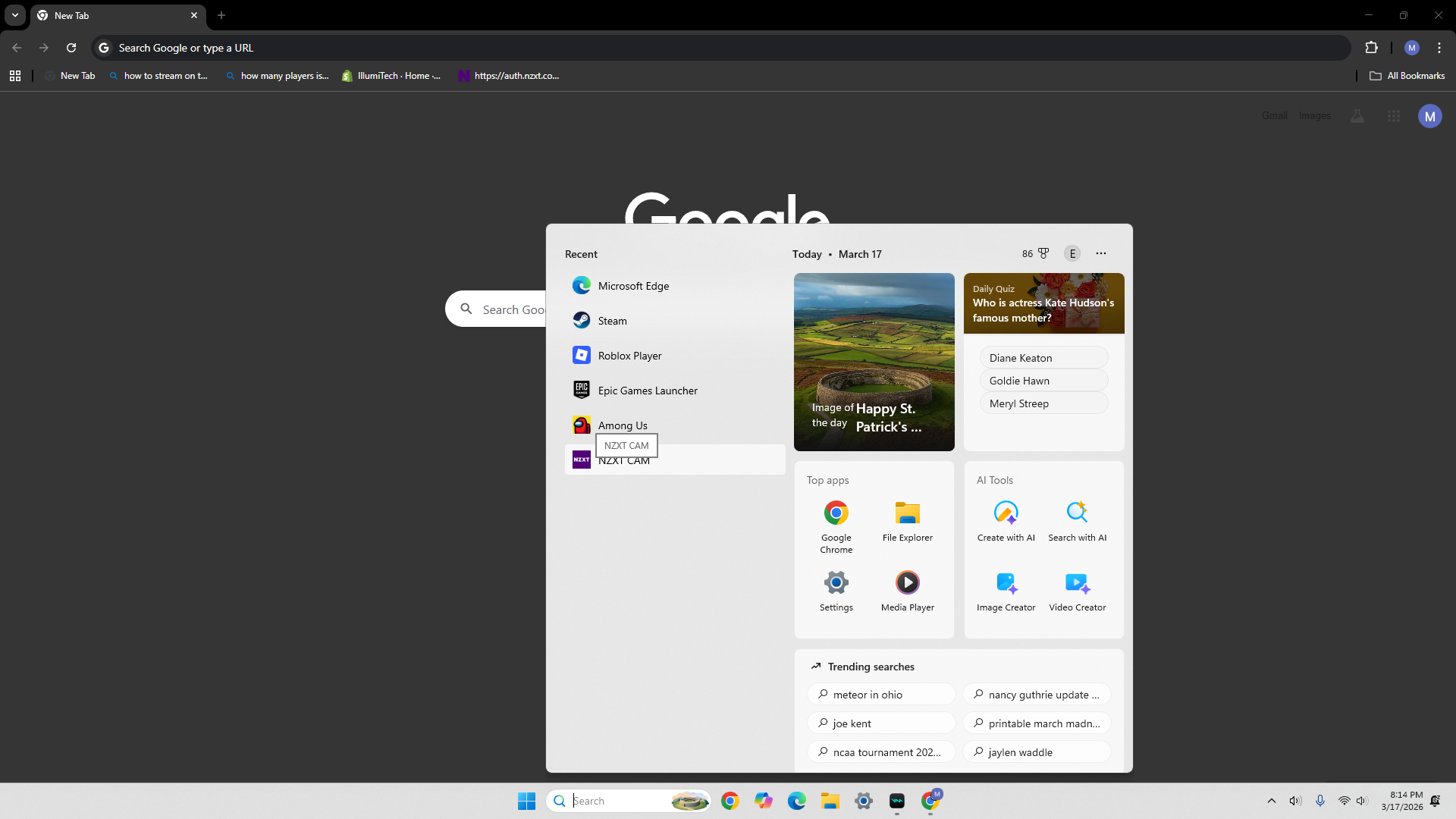This screenshot has height=819, width=1456.
Task: Open File Explorer in Top apps
Action: pos(907,522)
